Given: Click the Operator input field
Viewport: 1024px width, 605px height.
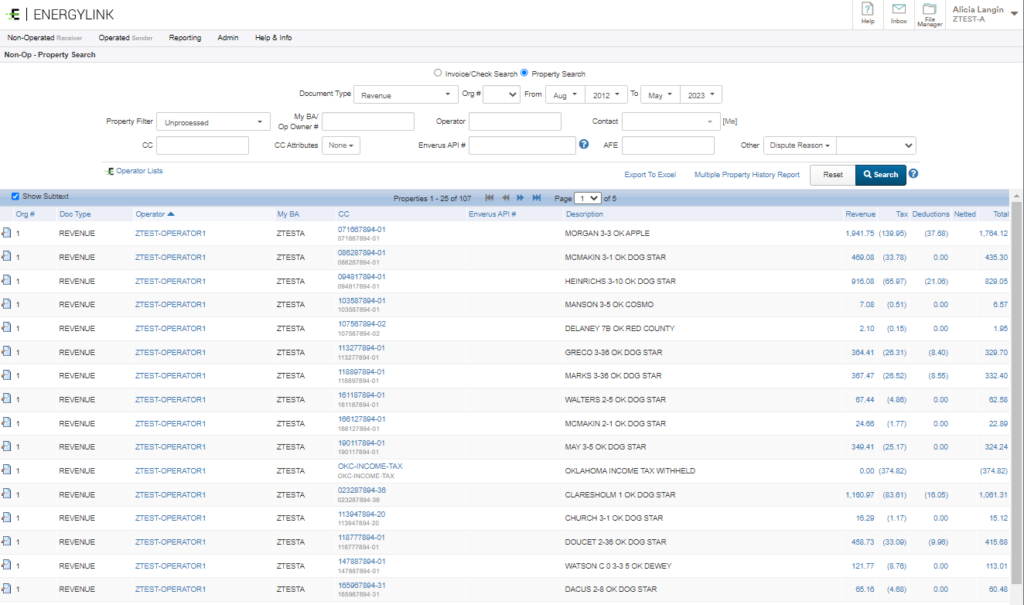Looking at the screenshot, I should 514,122.
